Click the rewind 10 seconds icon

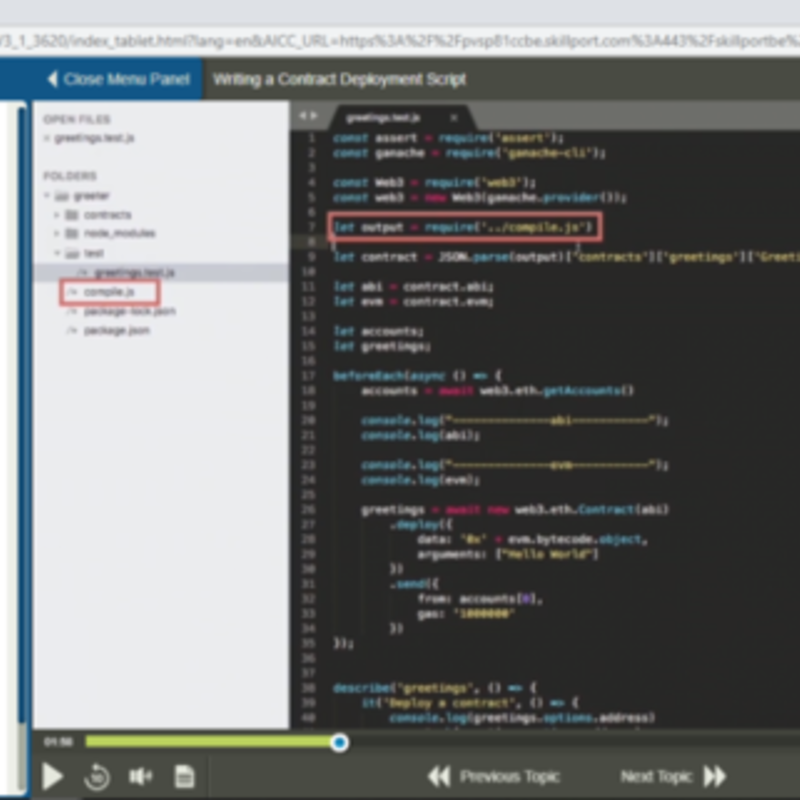pyautogui.click(x=96, y=777)
